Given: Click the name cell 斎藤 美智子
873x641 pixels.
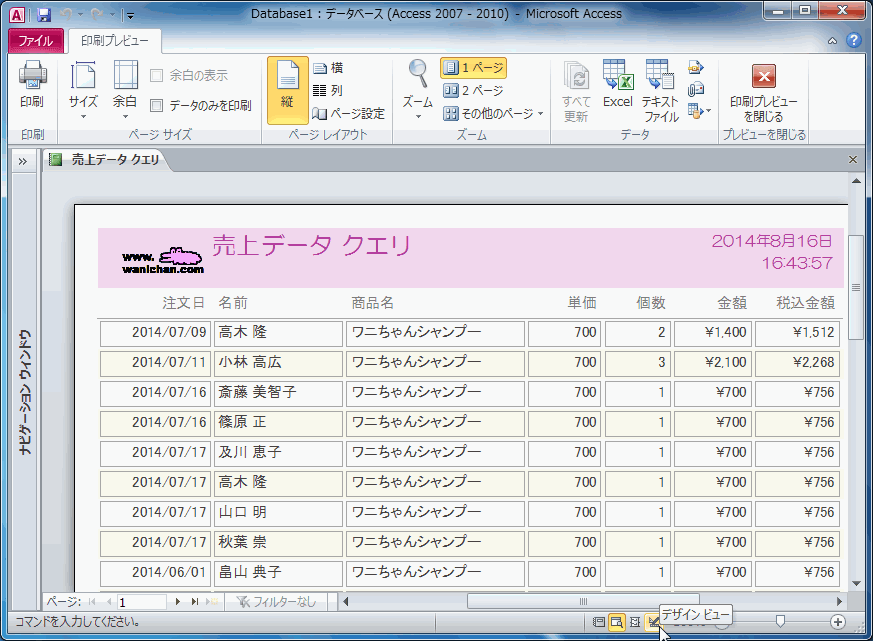Looking at the screenshot, I should pyautogui.click(x=278, y=393).
